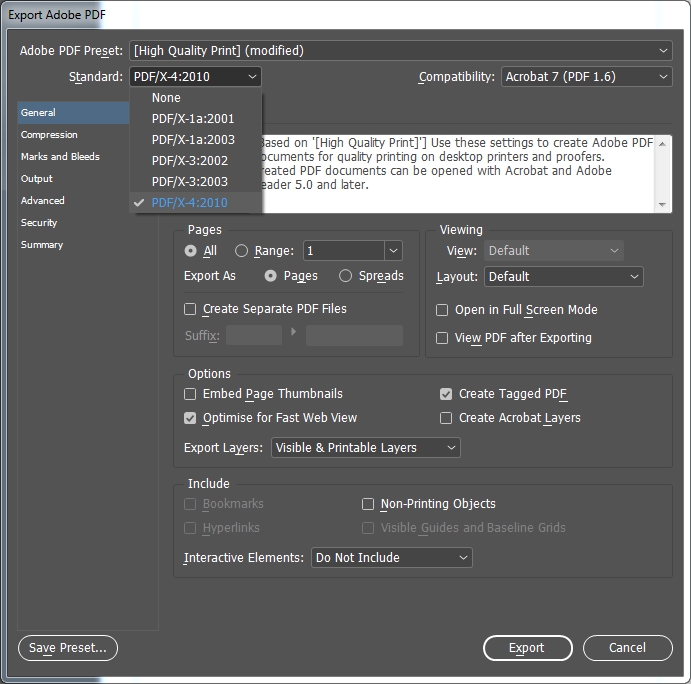Select the Range radio button

[x=241, y=251]
